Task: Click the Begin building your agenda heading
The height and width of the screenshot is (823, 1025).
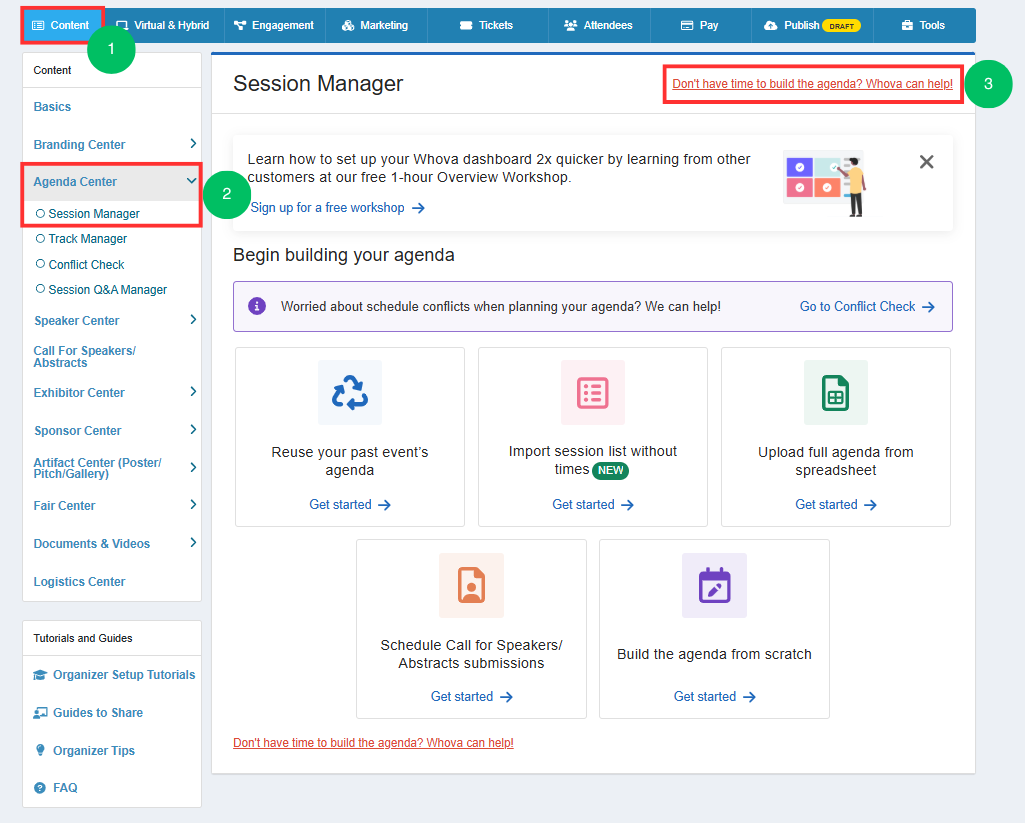Action: coord(344,255)
